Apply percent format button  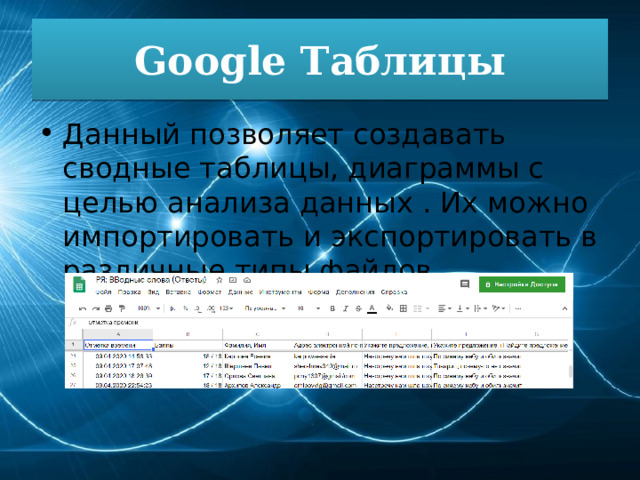point(185,309)
